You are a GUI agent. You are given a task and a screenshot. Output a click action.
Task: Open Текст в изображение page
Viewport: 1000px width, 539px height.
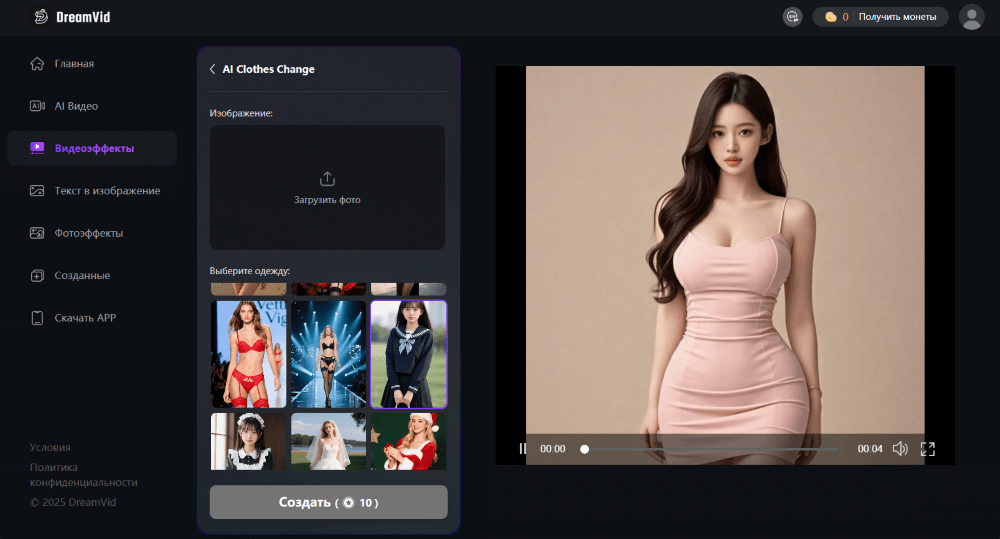tap(107, 191)
